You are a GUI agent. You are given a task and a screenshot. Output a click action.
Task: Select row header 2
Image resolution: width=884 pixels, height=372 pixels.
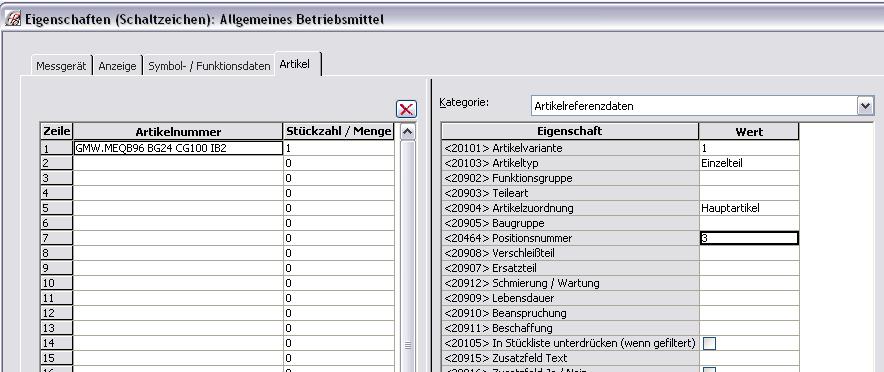56,163
